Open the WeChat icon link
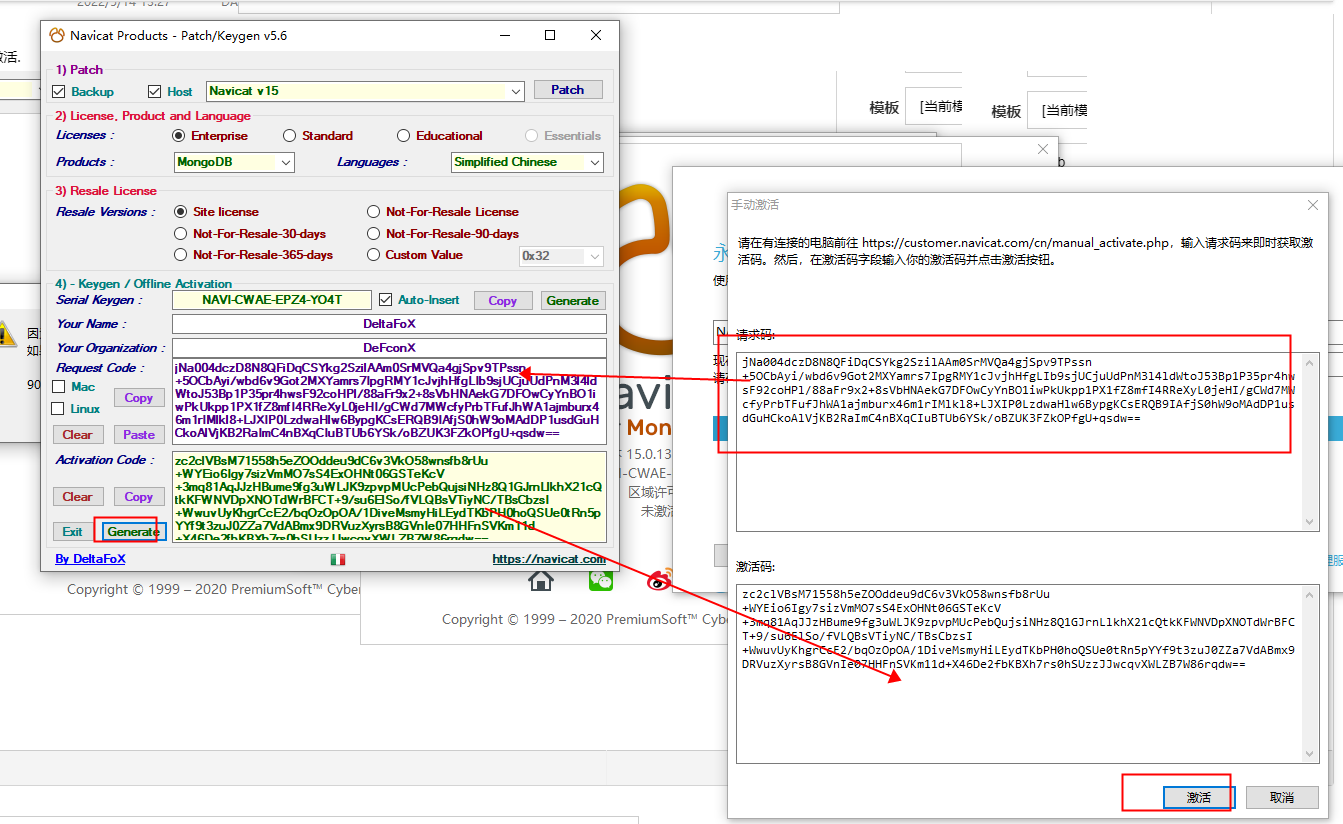 point(600,580)
